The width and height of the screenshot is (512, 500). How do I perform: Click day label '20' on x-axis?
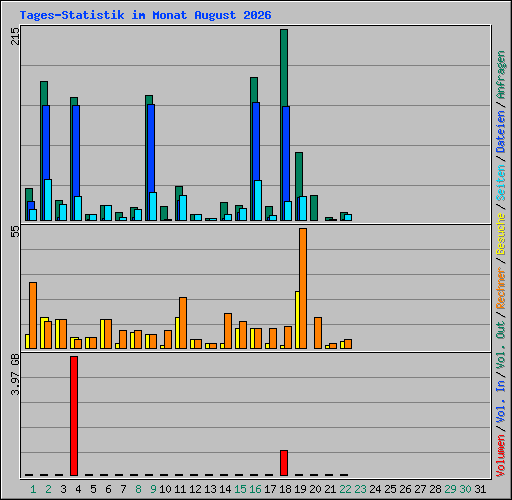pyautogui.click(x=315, y=489)
